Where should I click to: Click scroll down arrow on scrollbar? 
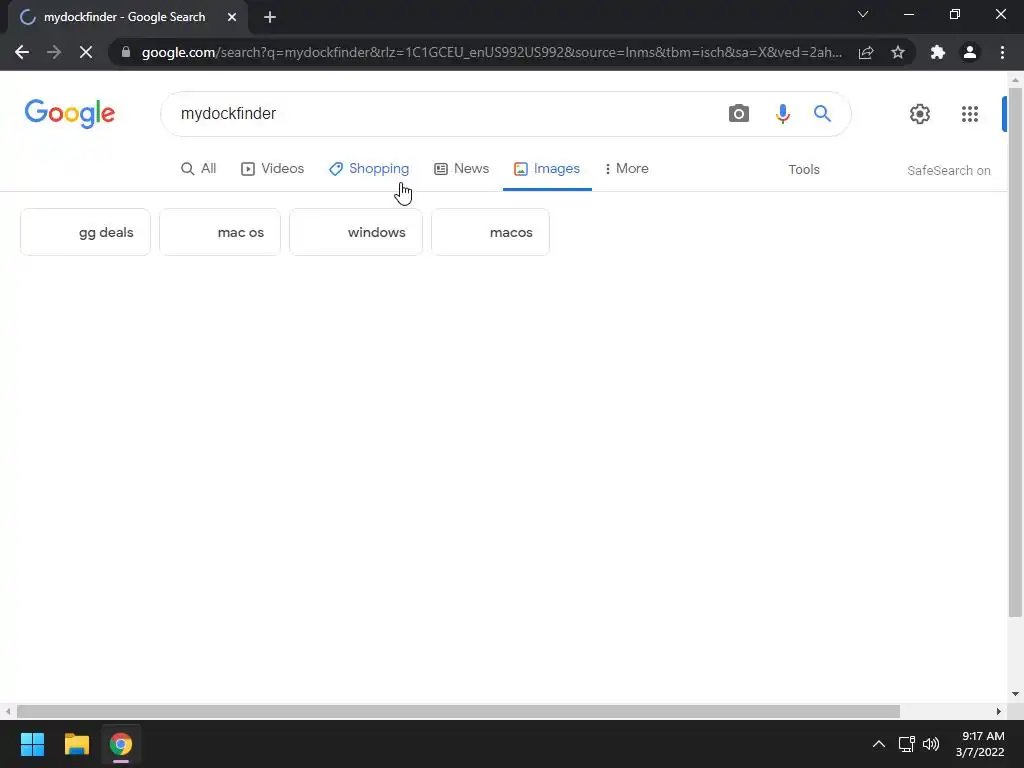(1015, 694)
